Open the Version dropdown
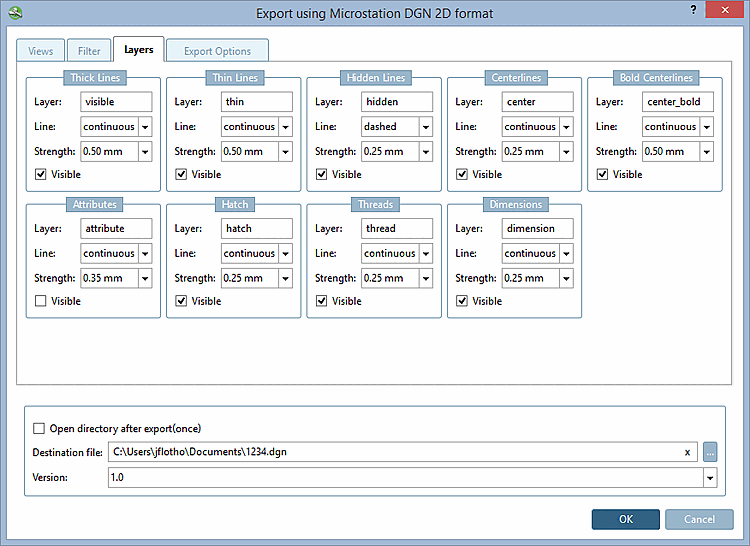Screen dimensions: 750x546 pyautogui.click(x=710, y=478)
